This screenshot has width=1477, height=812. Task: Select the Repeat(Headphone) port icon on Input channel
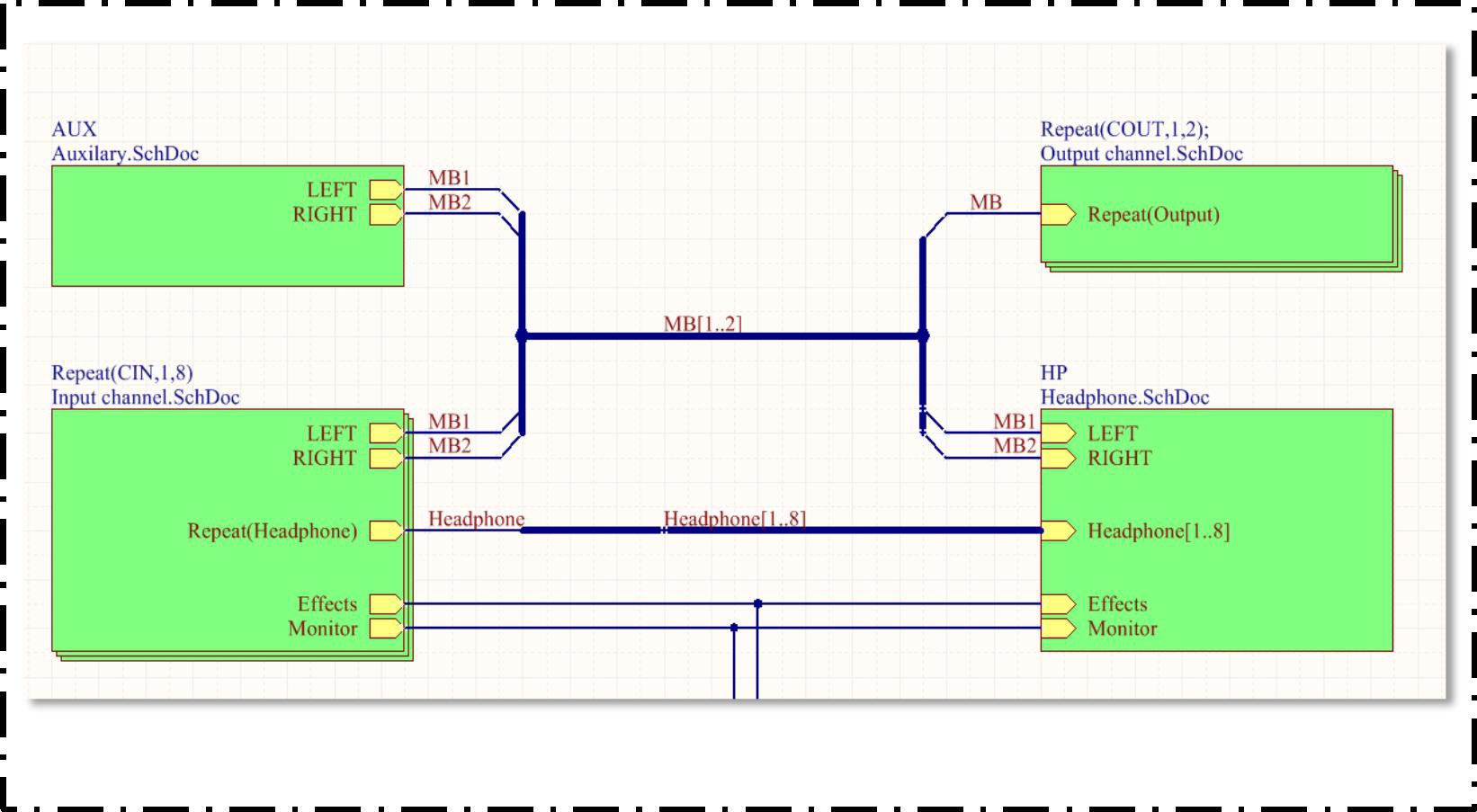coord(386,531)
